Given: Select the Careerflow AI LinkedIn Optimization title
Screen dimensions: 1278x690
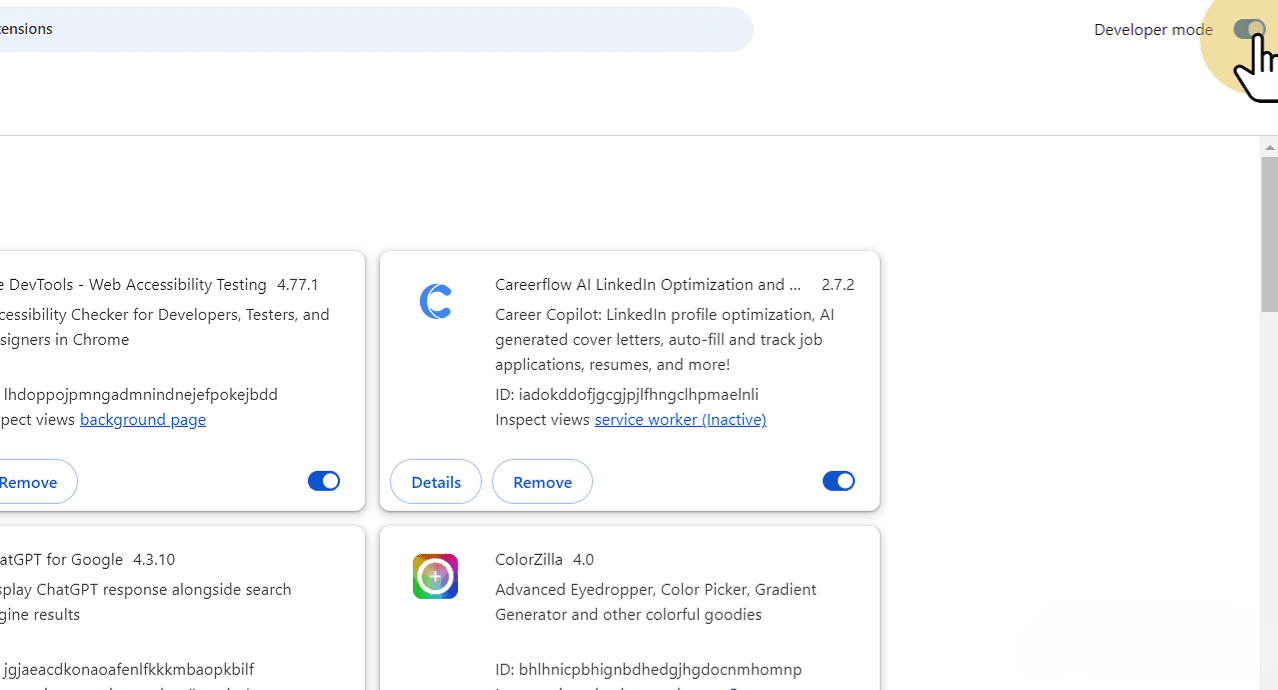Looking at the screenshot, I should pos(648,284).
